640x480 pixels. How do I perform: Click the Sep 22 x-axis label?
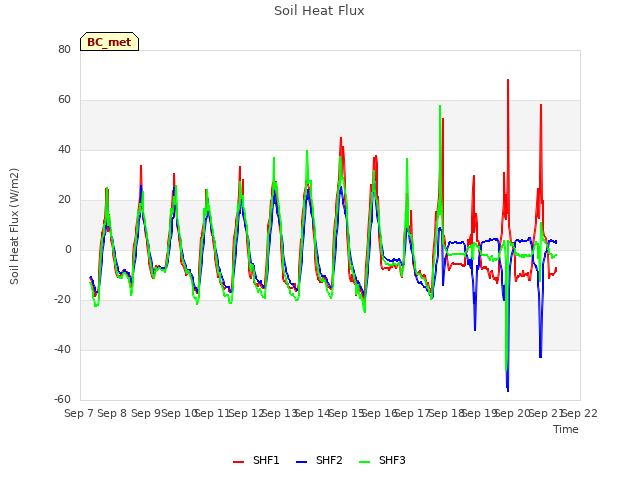pos(580,413)
